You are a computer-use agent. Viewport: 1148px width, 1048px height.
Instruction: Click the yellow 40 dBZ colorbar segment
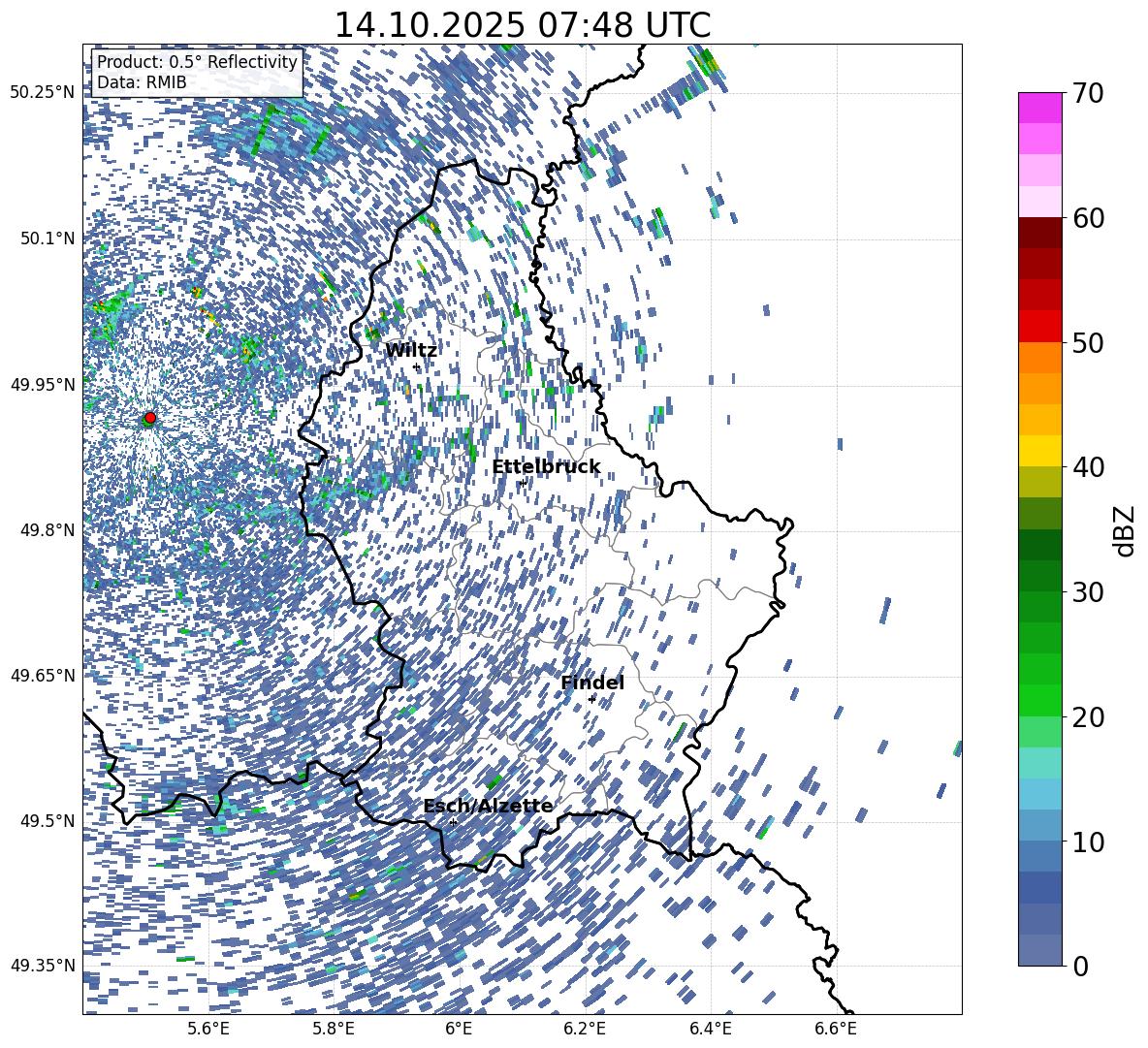(1040, 451)
